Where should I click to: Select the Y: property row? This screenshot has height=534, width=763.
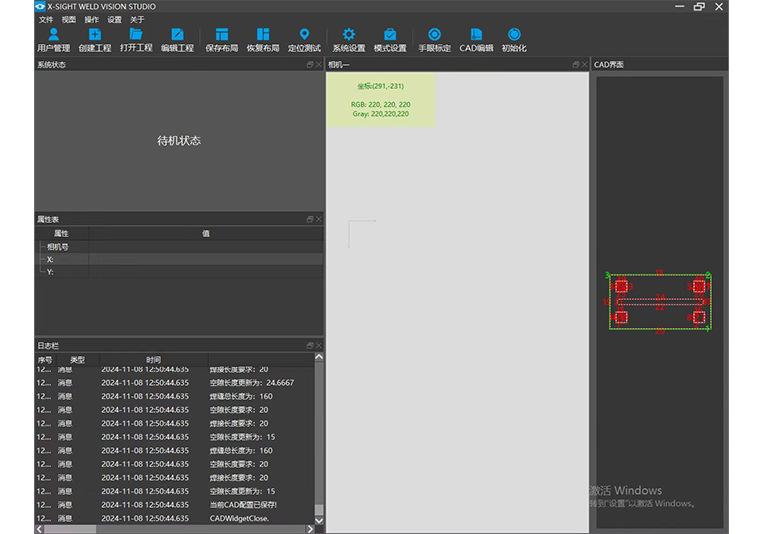pyautogui.click(x=179, y=272)
